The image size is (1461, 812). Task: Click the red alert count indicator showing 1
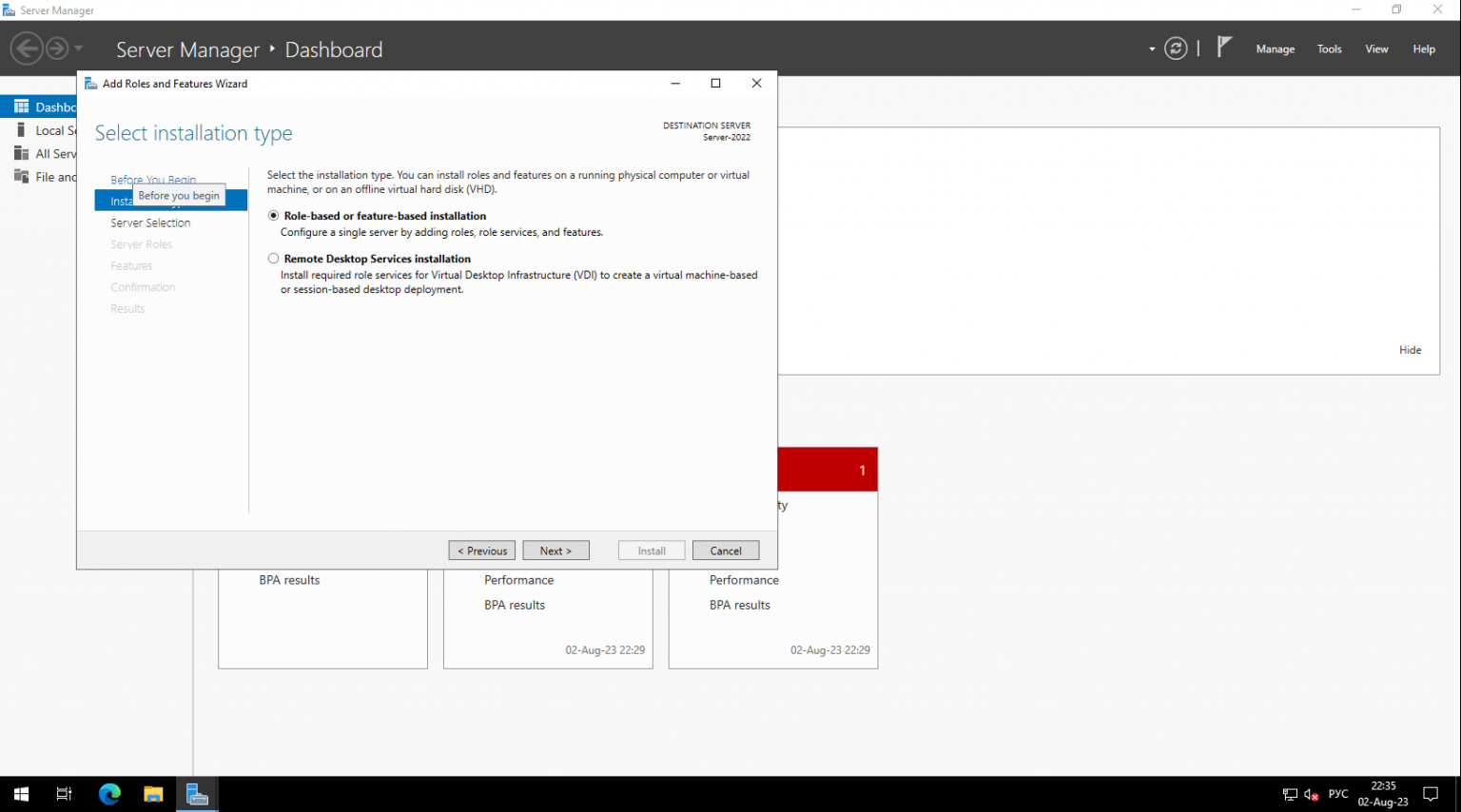coord(862,469)
